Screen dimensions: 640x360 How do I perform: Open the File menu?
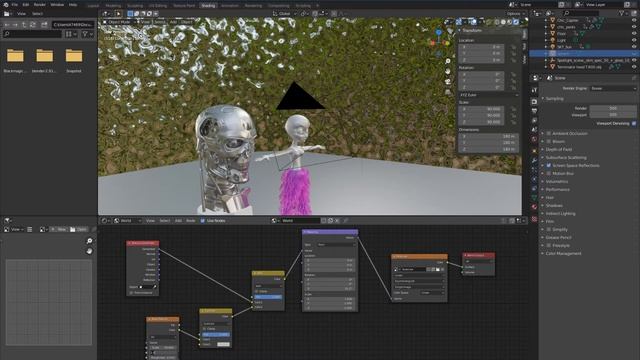(x=15, y=4)
